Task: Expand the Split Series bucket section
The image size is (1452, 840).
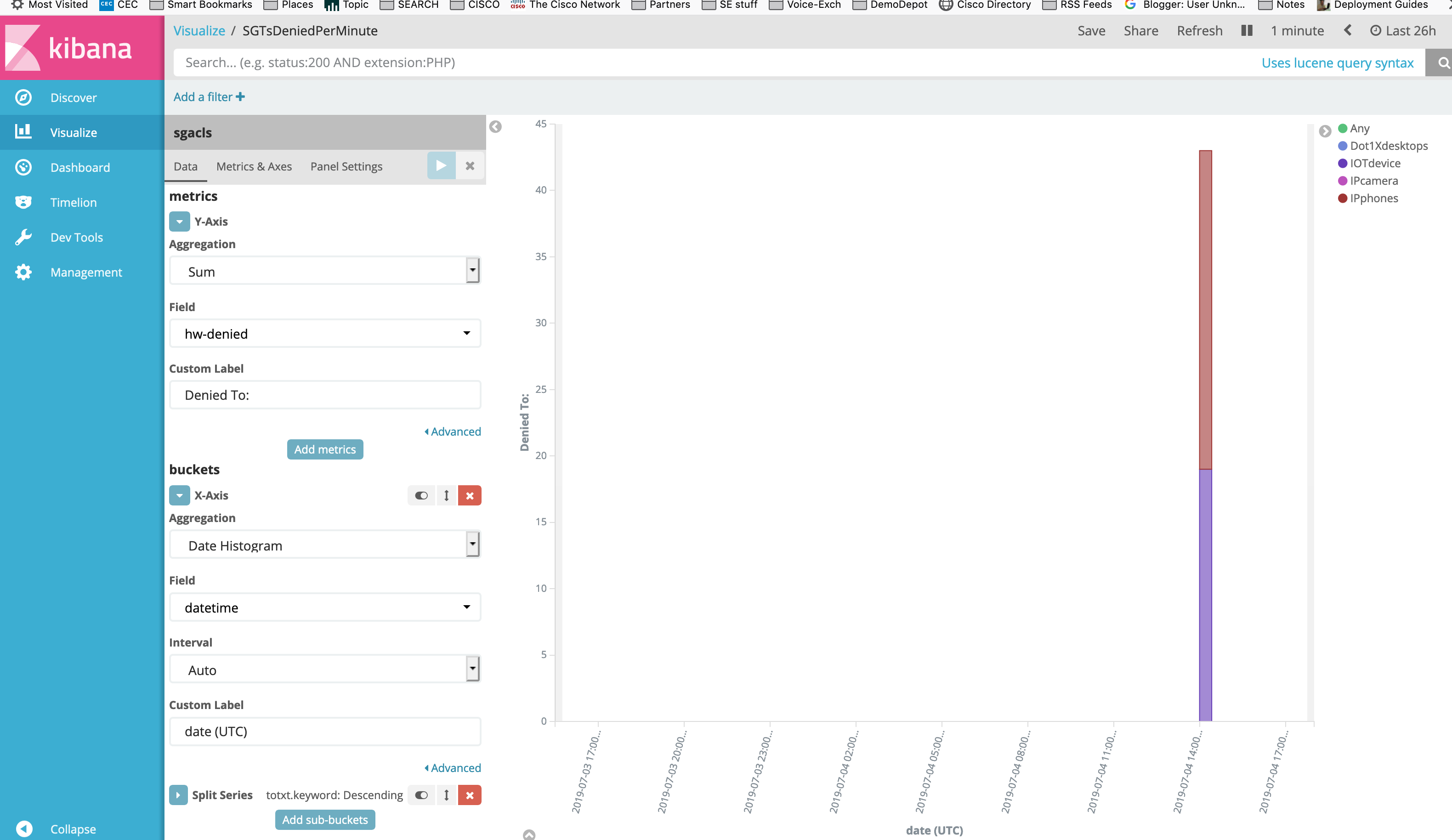Action: coord(178,795)
